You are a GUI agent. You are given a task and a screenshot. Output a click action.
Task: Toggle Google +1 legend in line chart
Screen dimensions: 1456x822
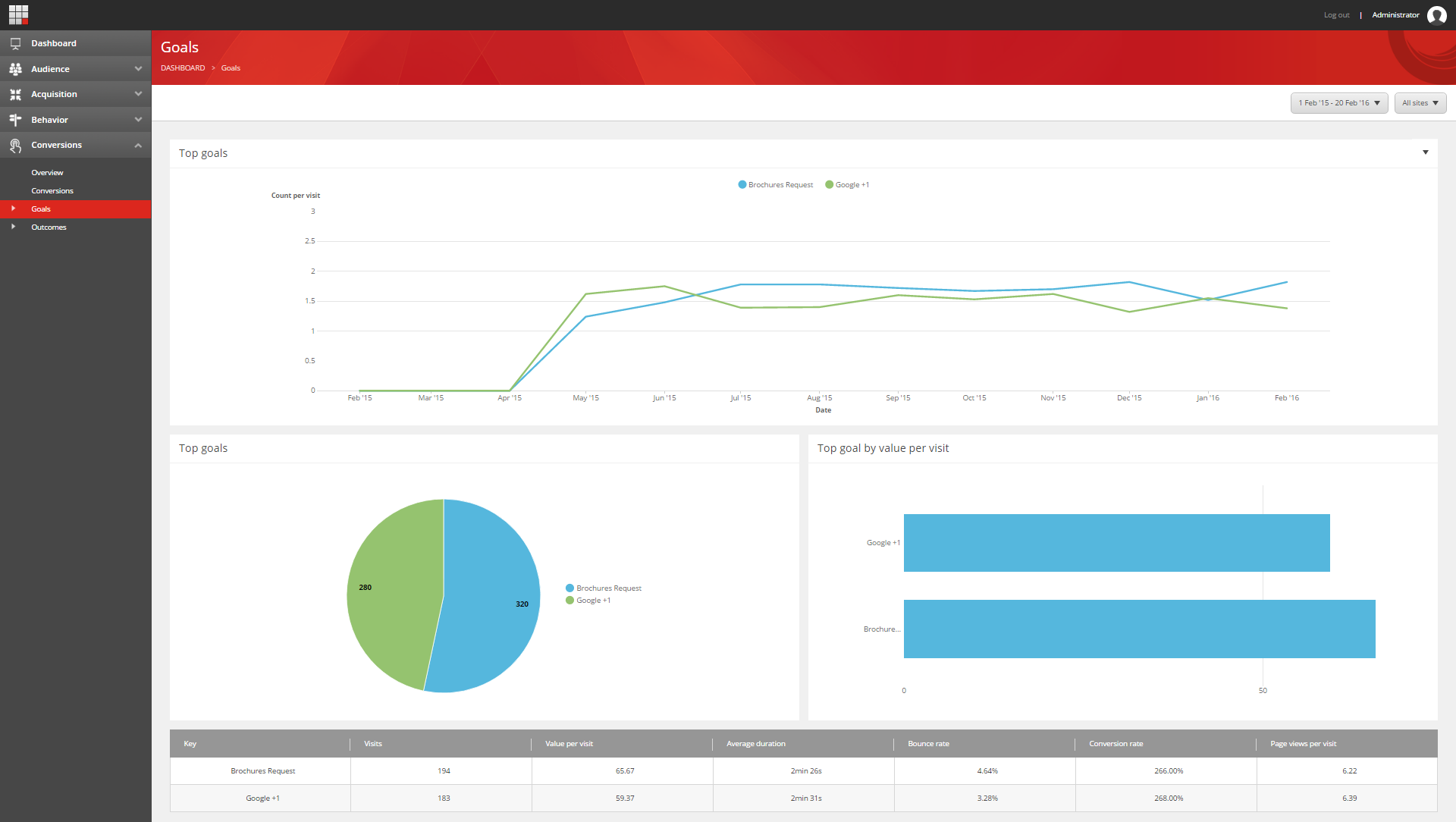[847, 185]
